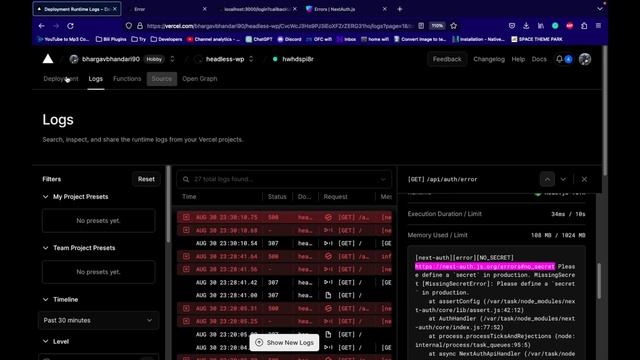Viewport: 640px width, 360px height.
Task: Open the Functions tab
Action: pos(127,79)
